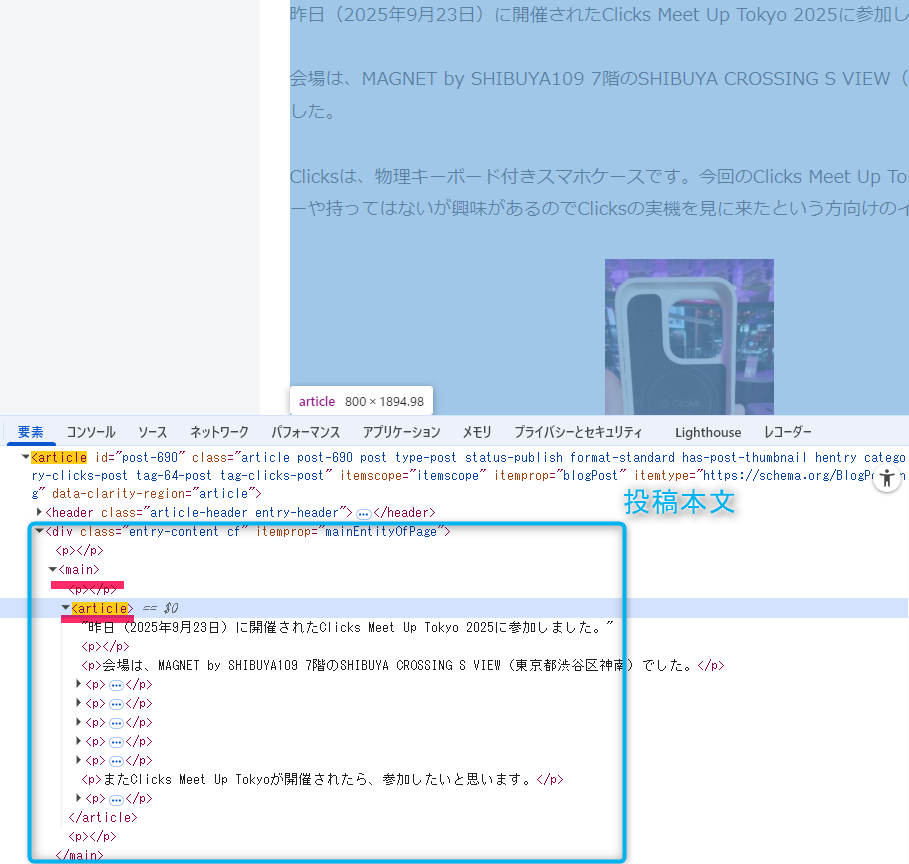
Task: Open the 要素 (Elements) tab
Action: (x=31, y=432)
